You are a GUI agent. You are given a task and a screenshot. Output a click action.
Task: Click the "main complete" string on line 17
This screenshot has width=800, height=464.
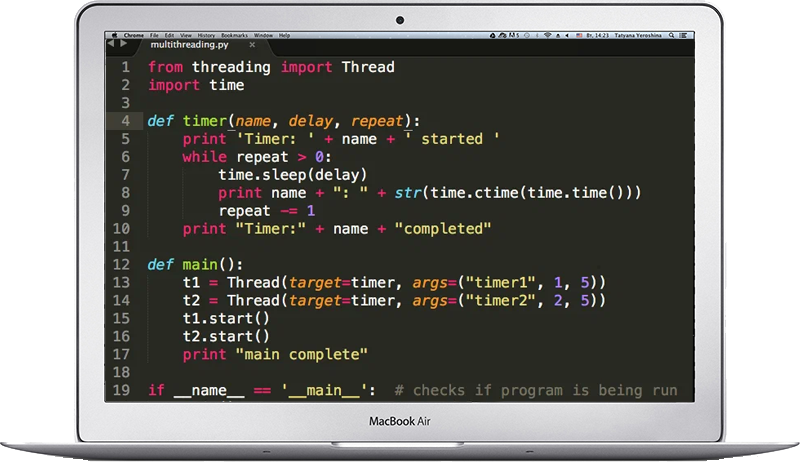tap(302, 354)
